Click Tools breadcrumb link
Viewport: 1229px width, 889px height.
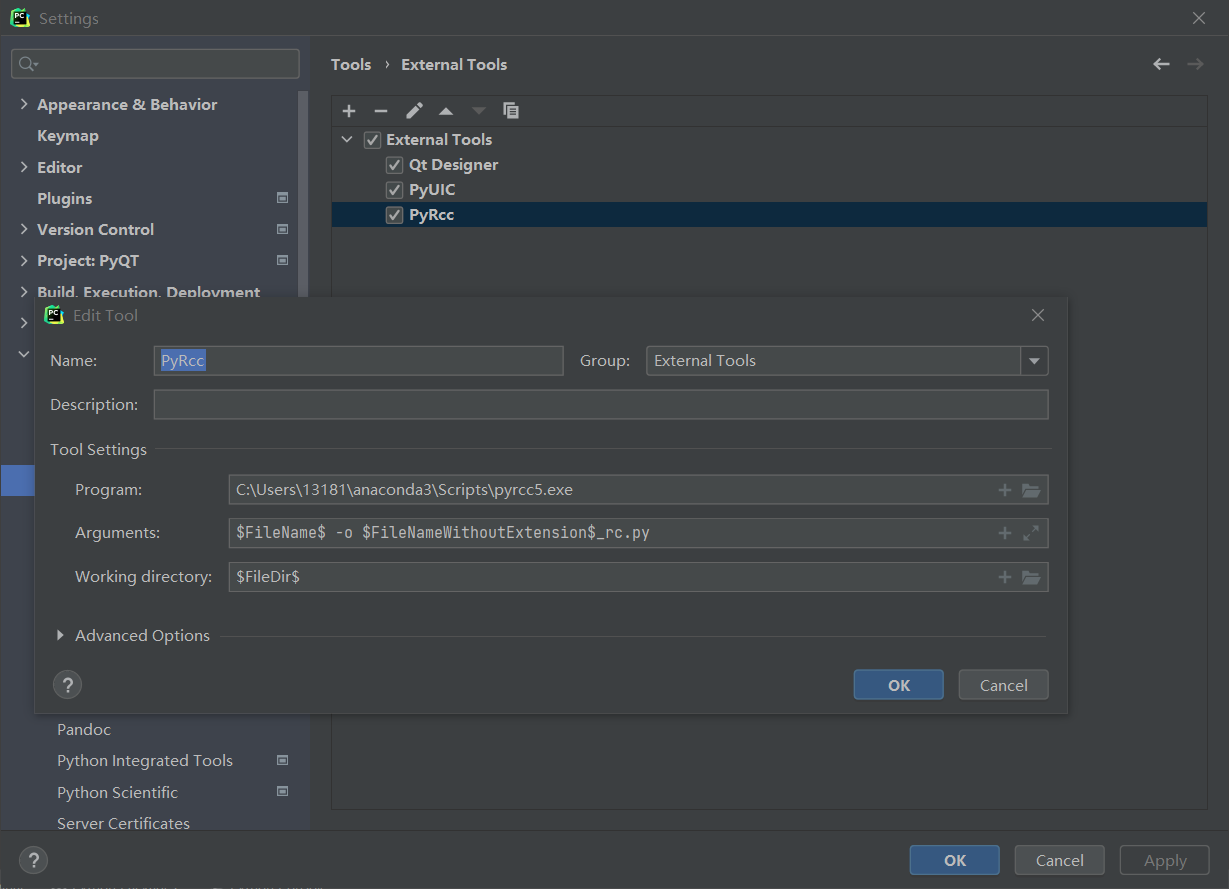tap(351, 64)
